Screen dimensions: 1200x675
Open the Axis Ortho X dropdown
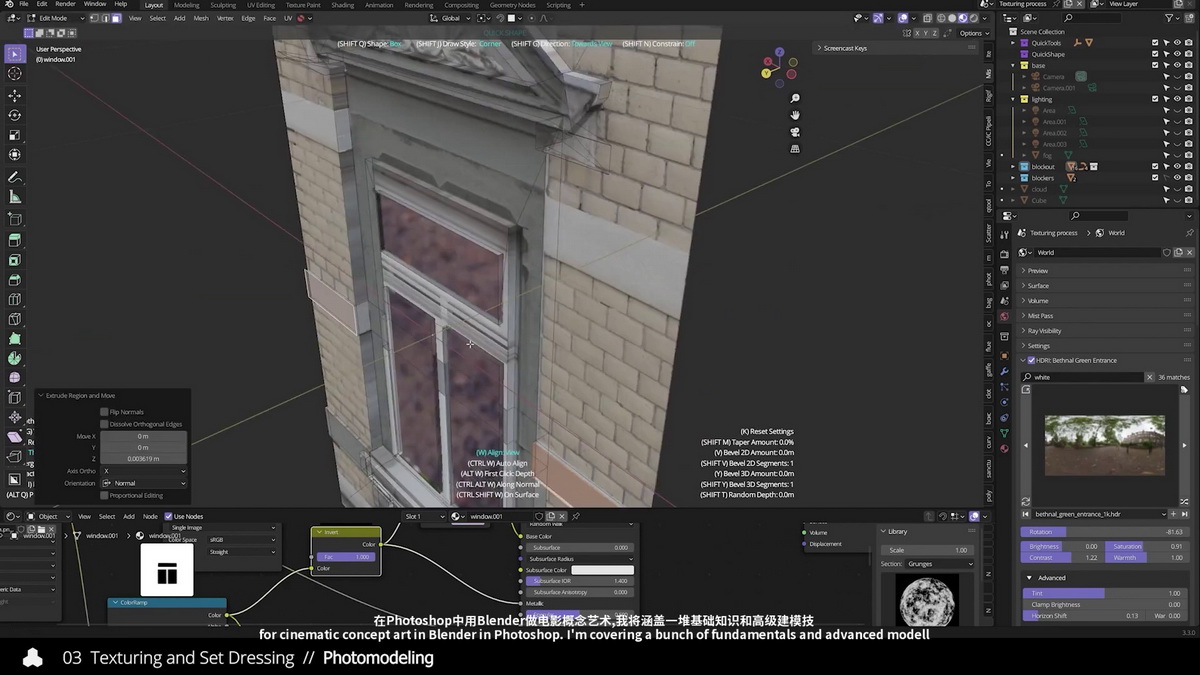(x=143, y=471)
